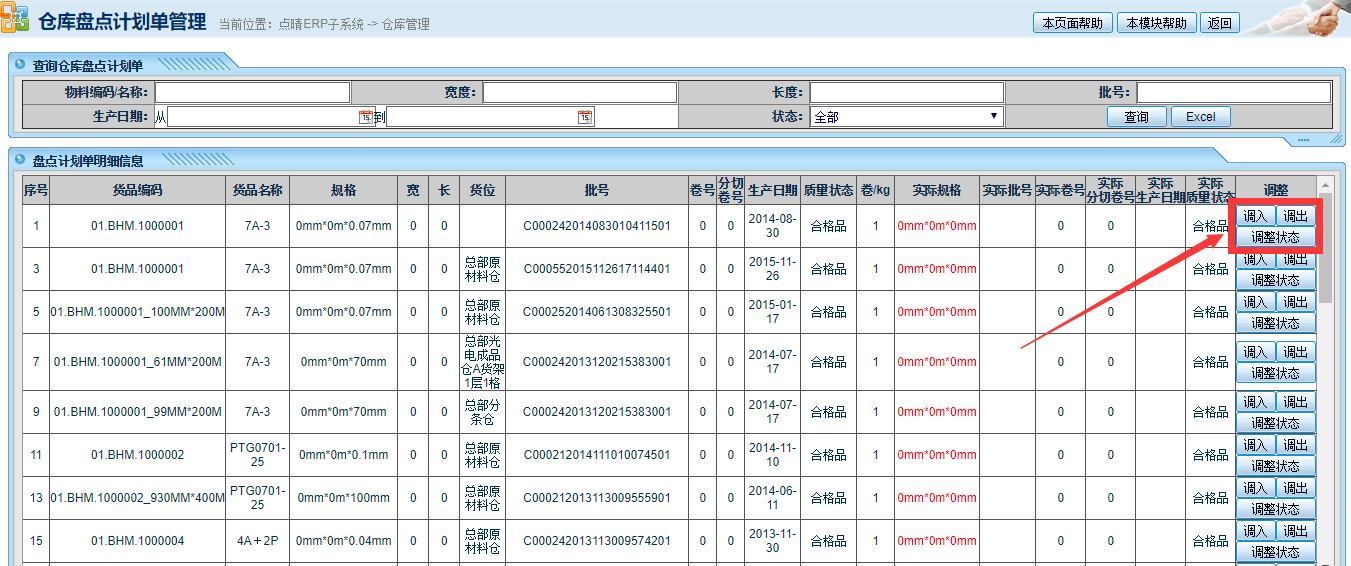Open the start production date calendar picker

pos(366,117)
